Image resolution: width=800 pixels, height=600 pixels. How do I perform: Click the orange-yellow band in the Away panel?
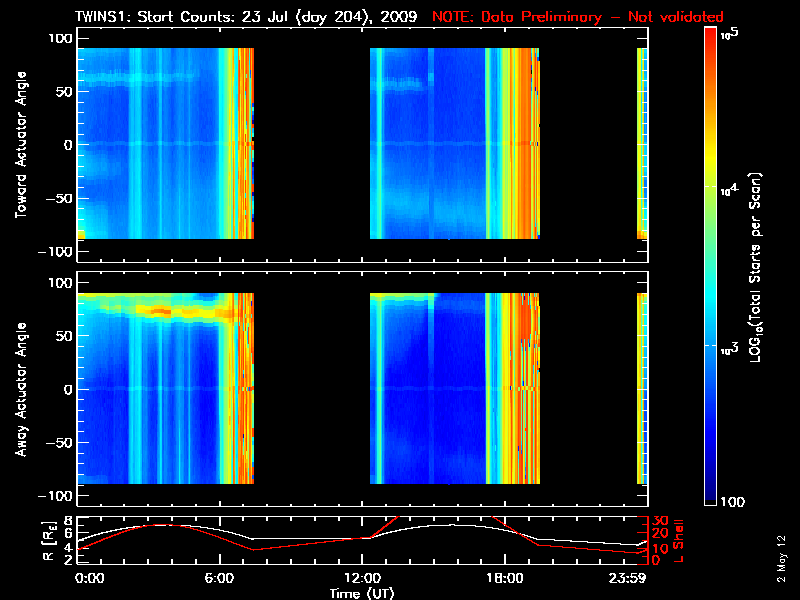[158, 310]
